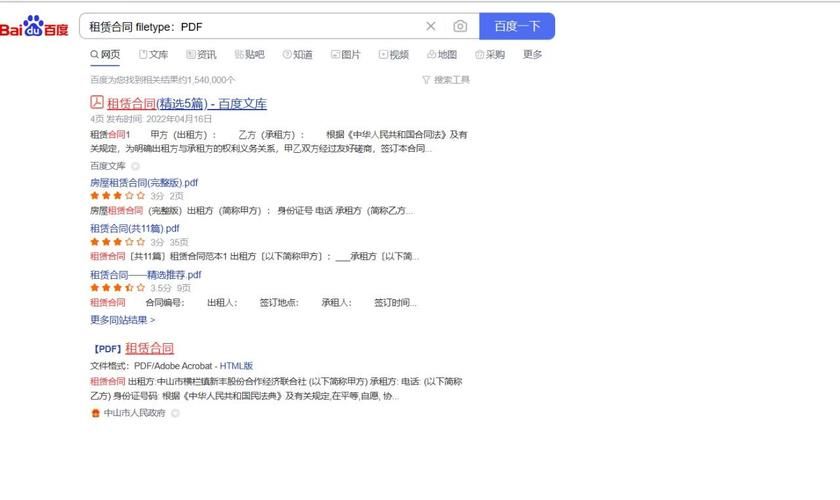This screenshot has height=500, width=840.
Task: Click the 3分 35页 rating text
Action: 169,242
